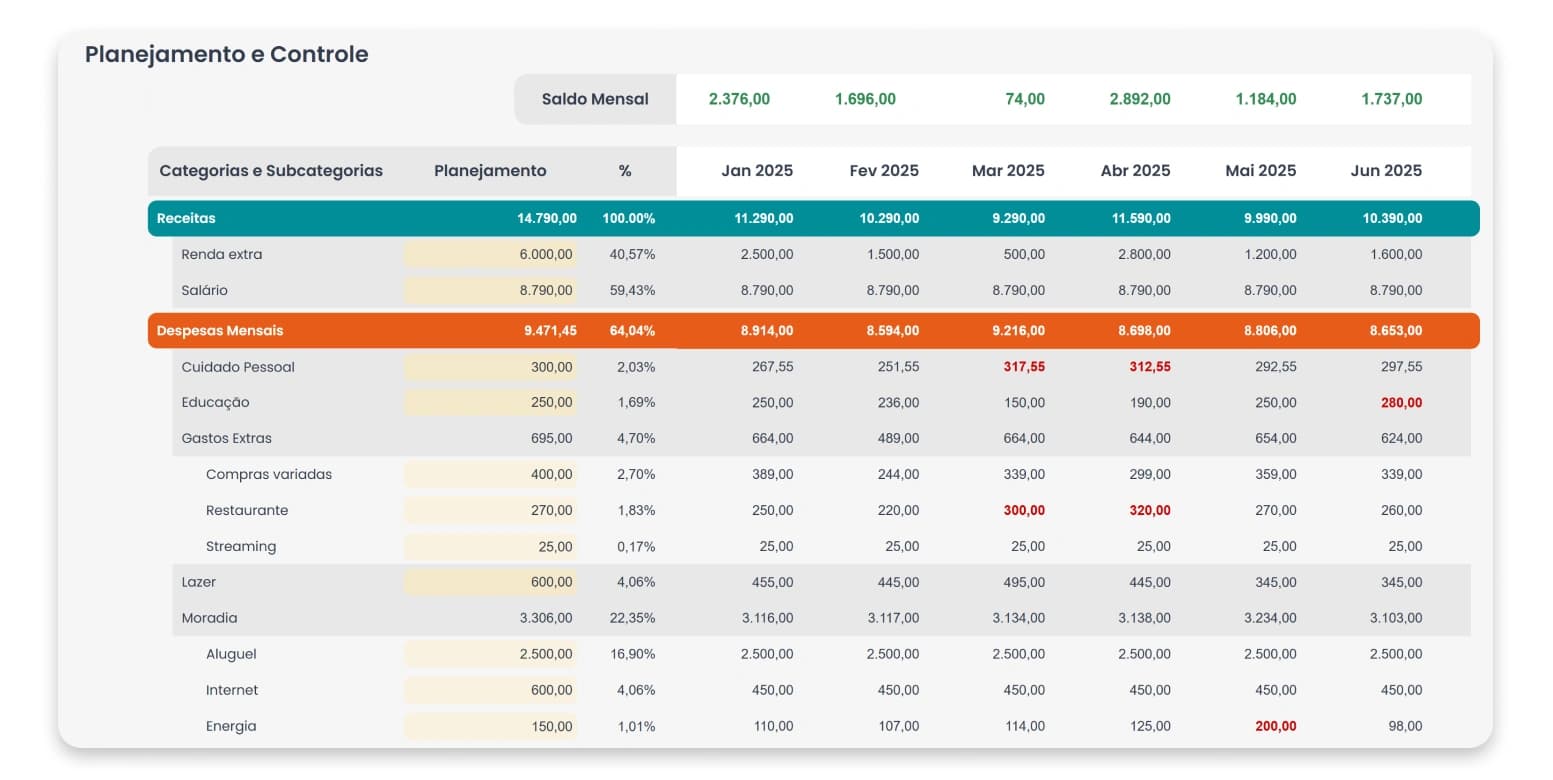The height and width of the screenshot is (780, 1553).
Task: Click the Internet planning field 600,00
Action: coord(491,690)
